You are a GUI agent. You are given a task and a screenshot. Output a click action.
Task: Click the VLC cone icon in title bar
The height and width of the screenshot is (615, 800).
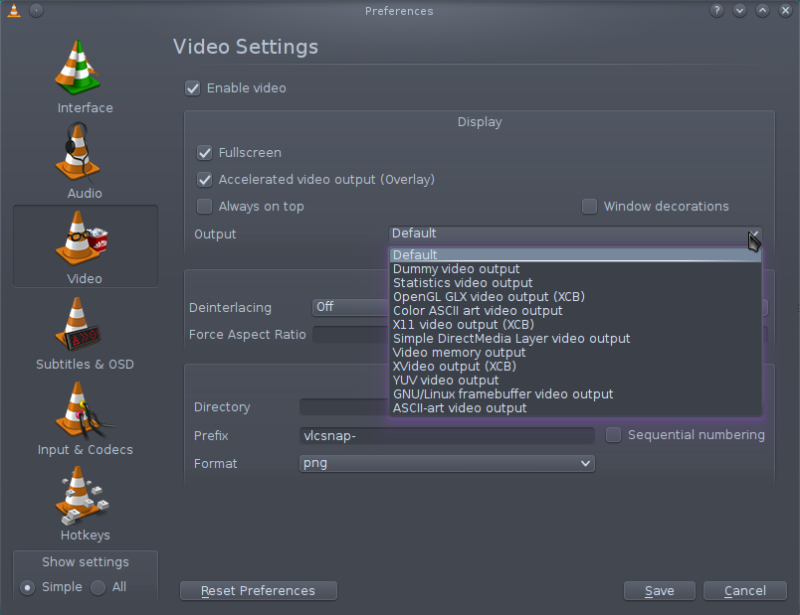[x=14, y=10]
